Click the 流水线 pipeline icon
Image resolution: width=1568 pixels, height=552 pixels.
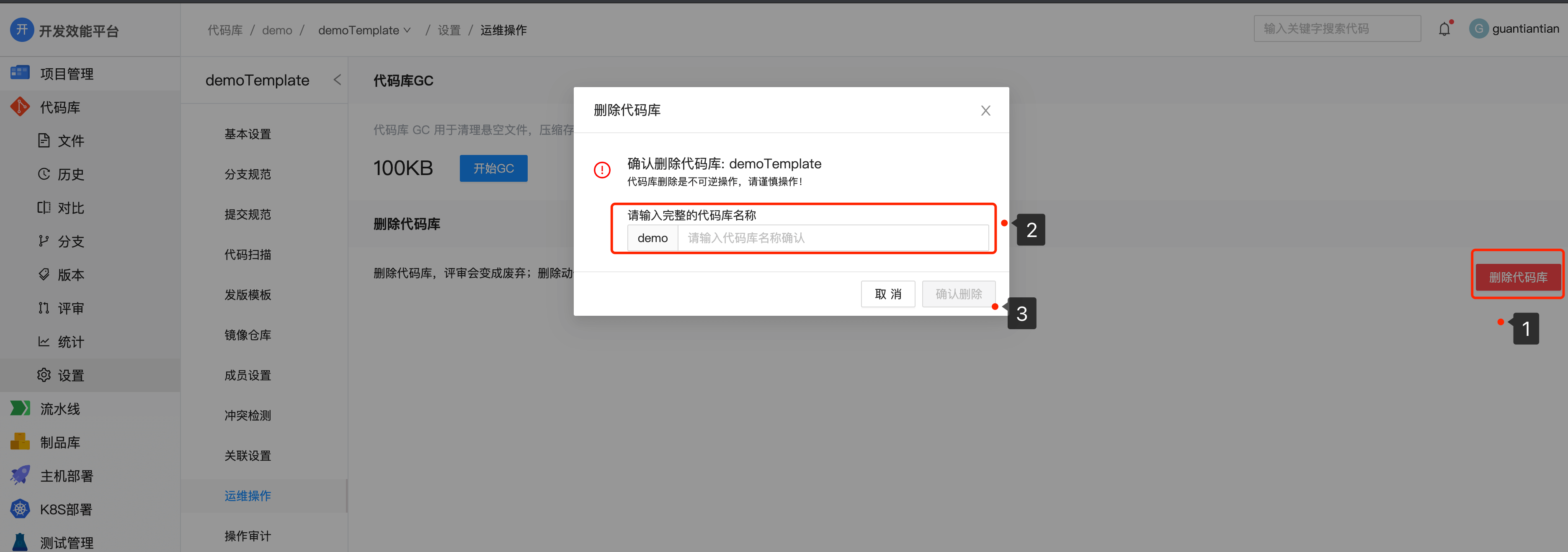click(x=20, y=408)
